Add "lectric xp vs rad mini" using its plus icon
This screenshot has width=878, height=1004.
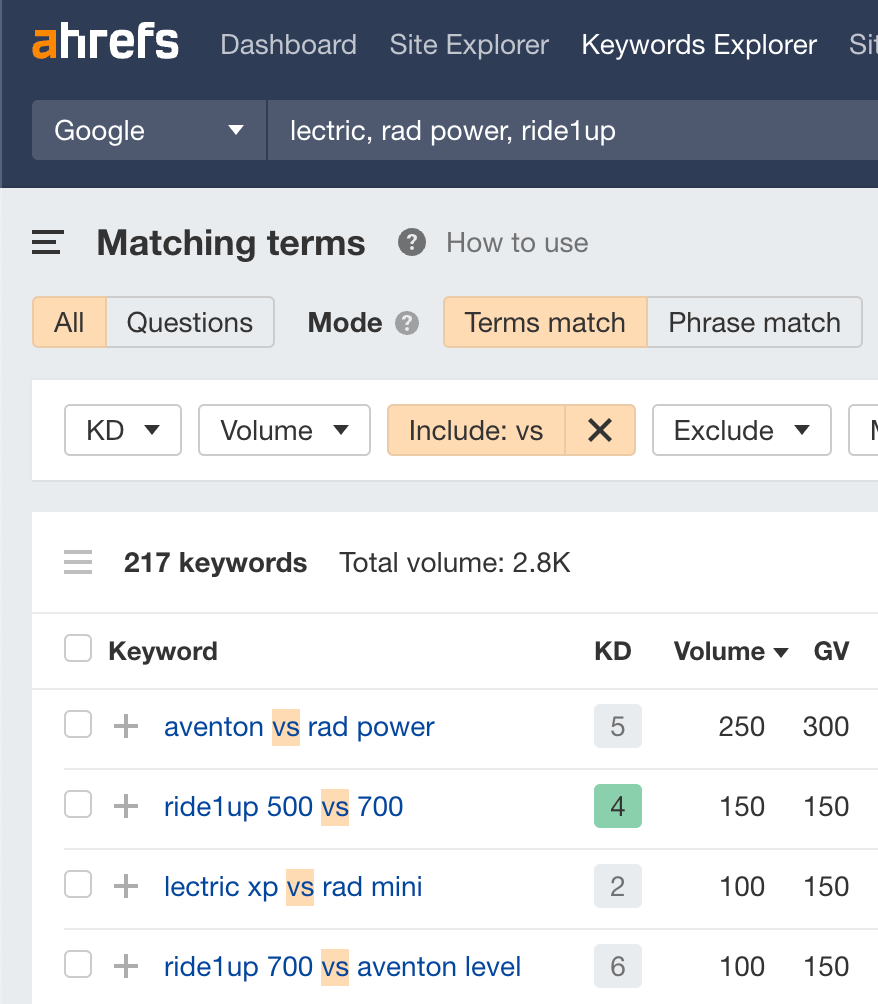click(124, 886)
